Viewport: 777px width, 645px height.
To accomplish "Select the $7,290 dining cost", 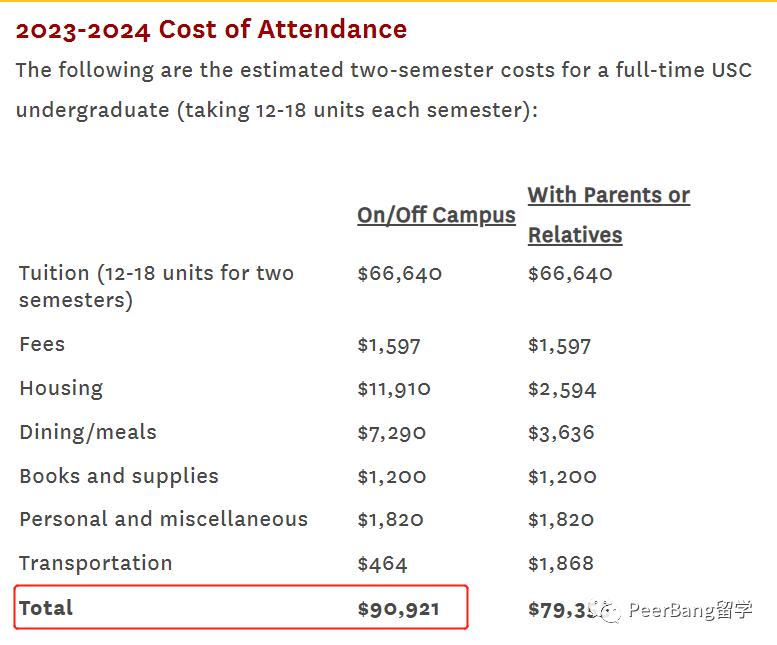I will coord(391,432).
